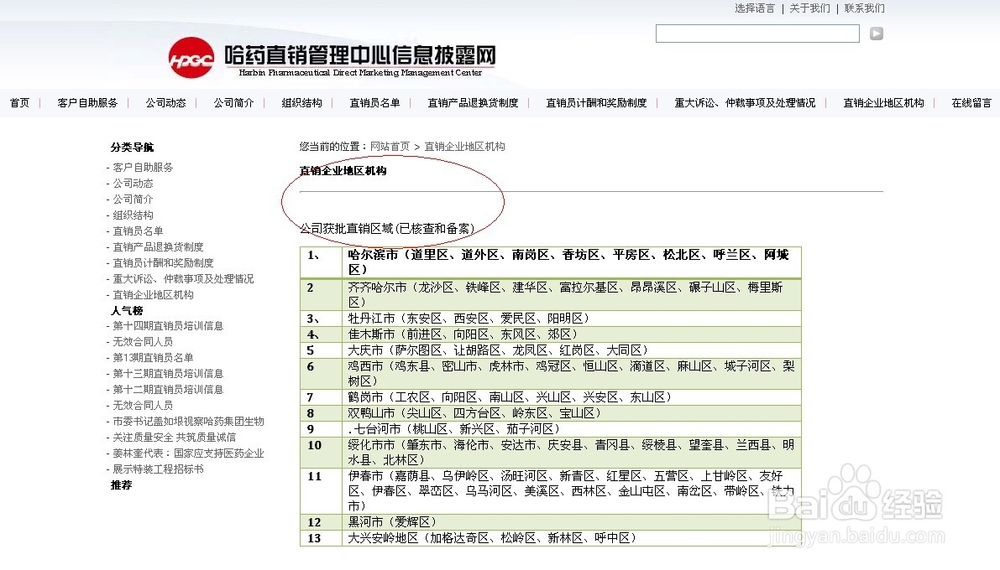Select table row 鸡西市 text
The width and height of the screenshot is (1000, 570).
571,374
